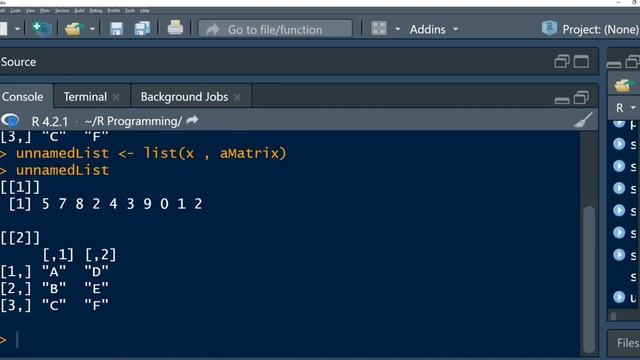Clear the console with the broom icon

click(583, 121)
